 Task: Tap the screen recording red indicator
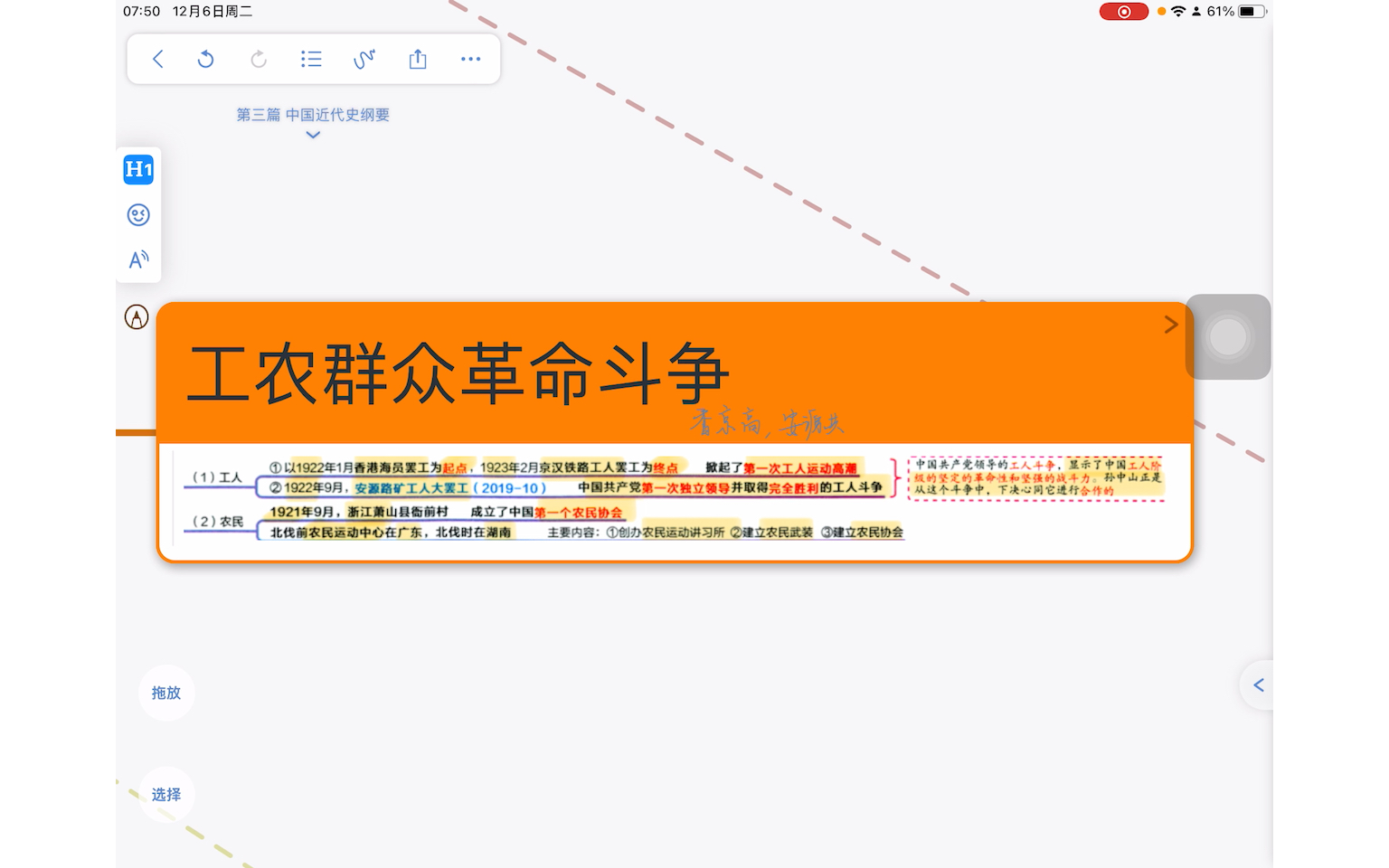tap(1124, 12)
